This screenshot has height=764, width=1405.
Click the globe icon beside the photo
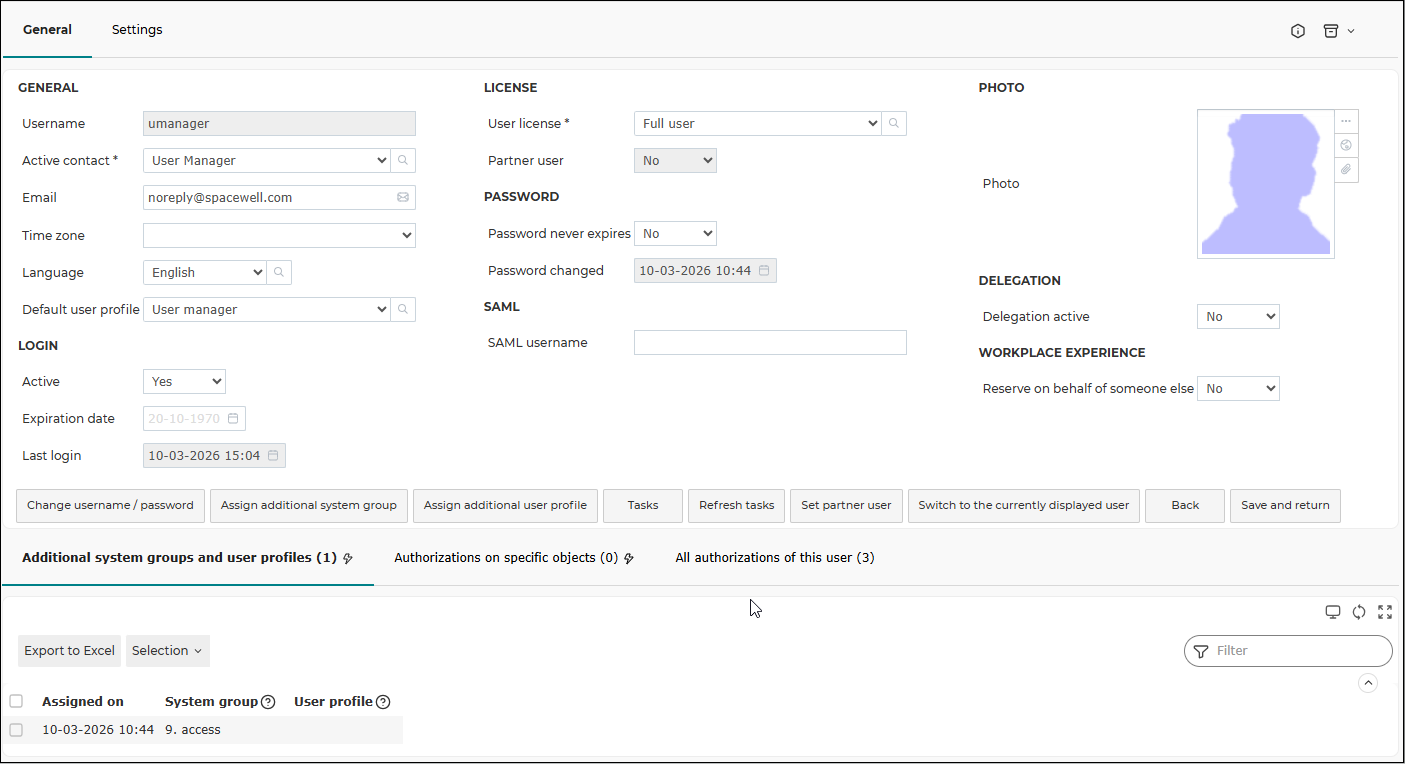(1346, 145)
